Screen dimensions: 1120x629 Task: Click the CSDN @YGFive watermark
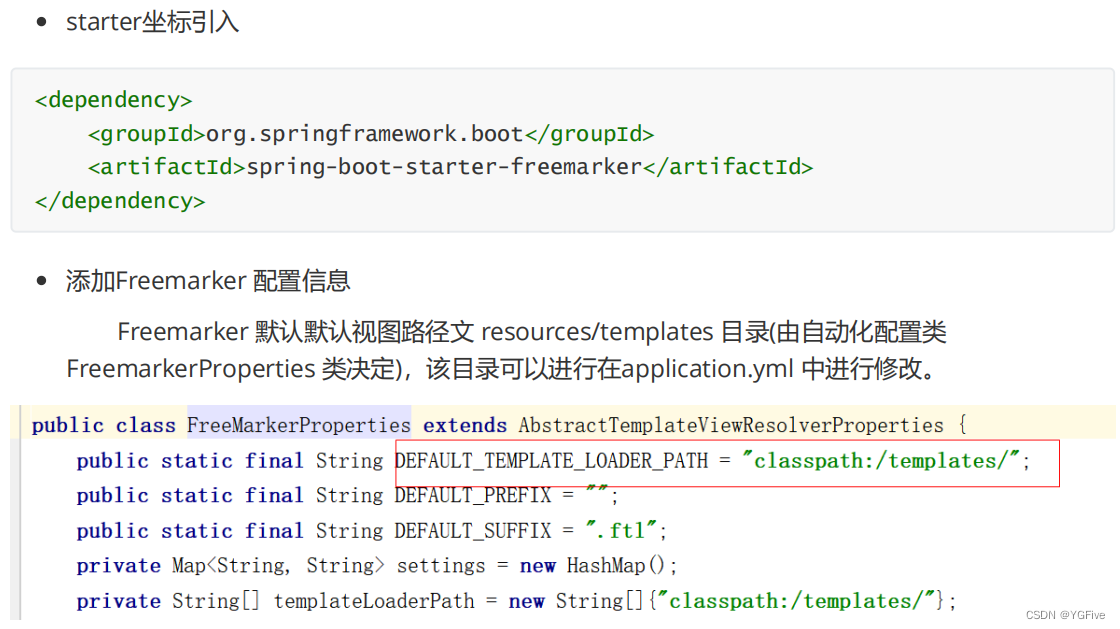[x=1064, y=614]
